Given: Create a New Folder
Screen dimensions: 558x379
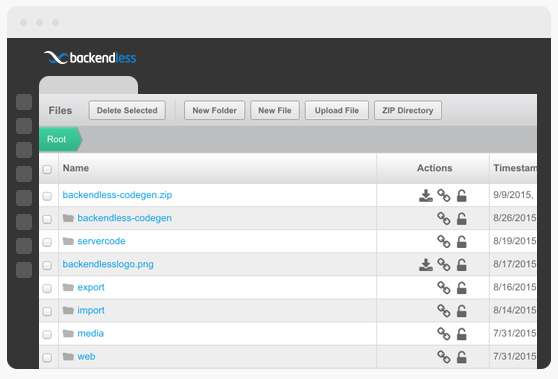Looking at the screenshot, I should click(x=215, y=110).
